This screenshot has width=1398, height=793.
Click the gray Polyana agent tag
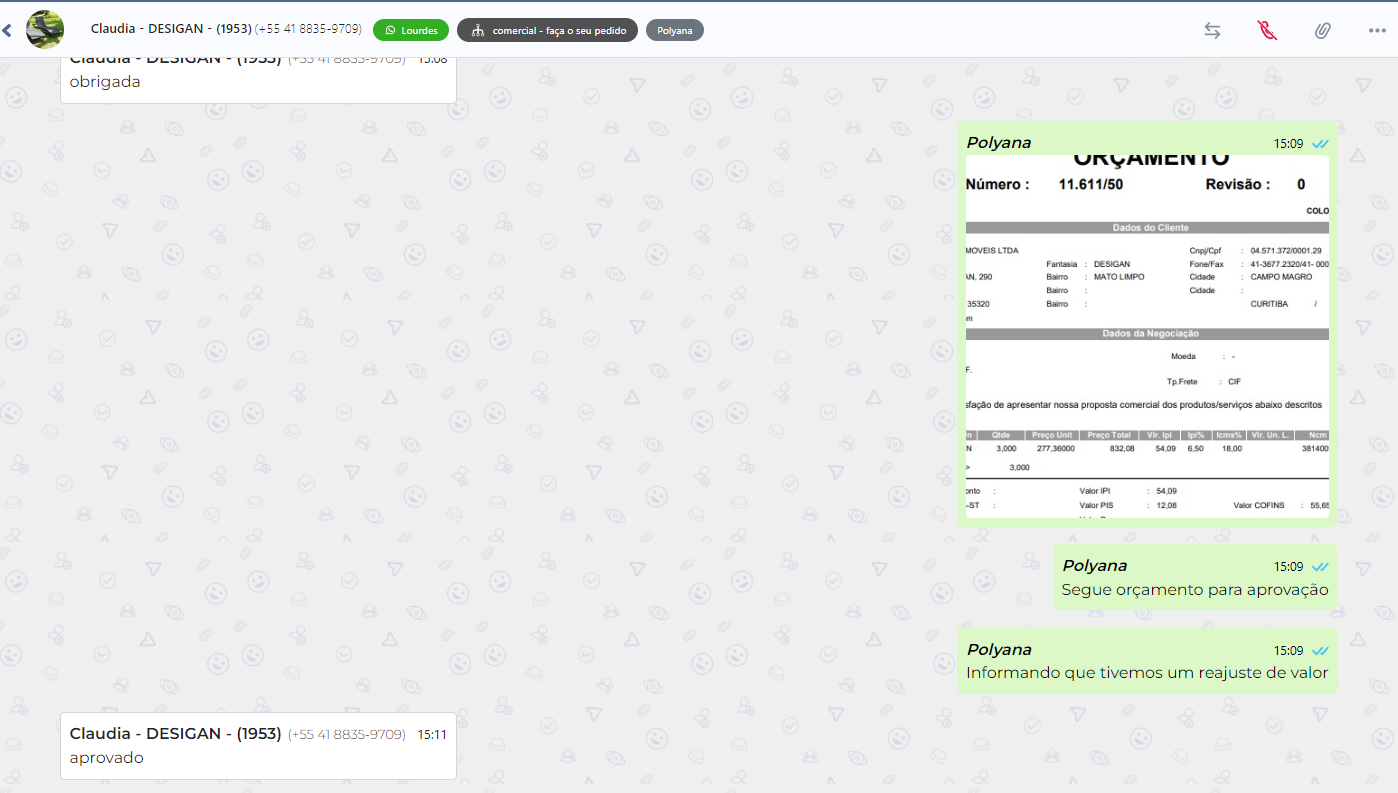tap(675, 30)
